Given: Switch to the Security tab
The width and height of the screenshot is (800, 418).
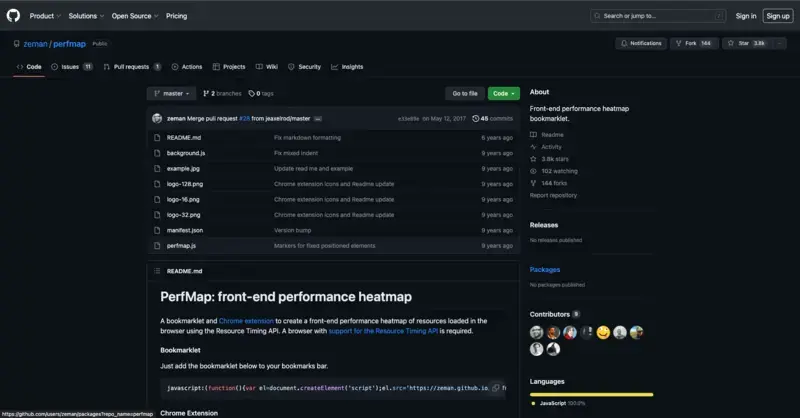Looking at the screenshot, I should tap(304, 67).
